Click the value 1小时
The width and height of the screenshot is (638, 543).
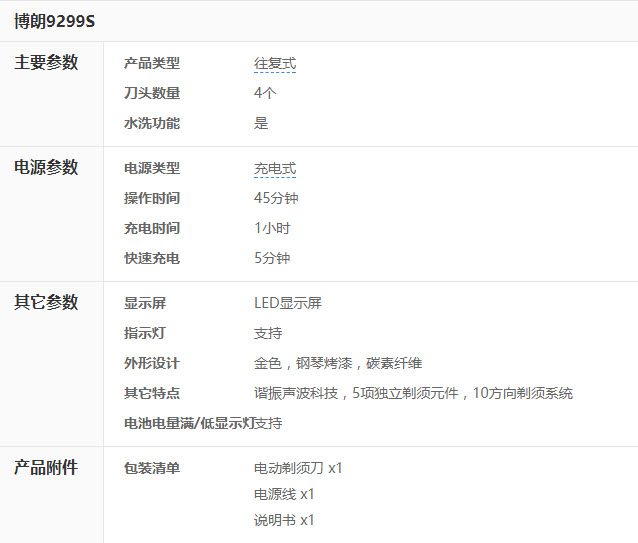272,228
